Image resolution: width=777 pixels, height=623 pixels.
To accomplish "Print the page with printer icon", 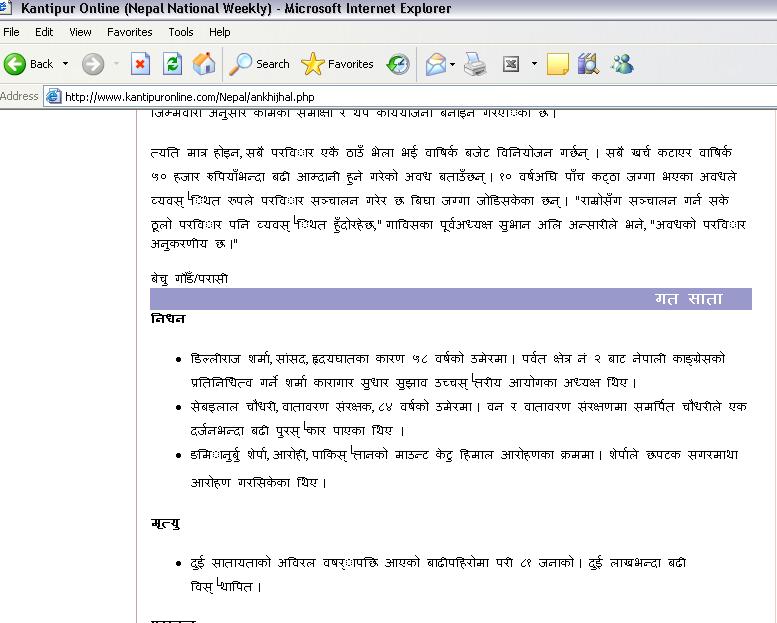I will point(476,64).
